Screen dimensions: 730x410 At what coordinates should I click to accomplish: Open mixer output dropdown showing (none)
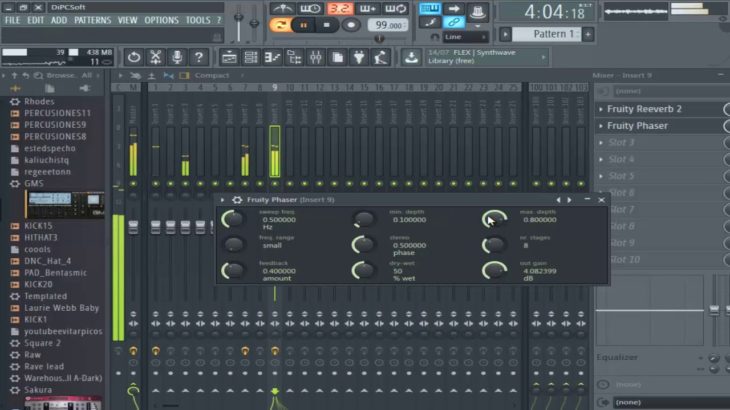pyautogui.click(x=670, y=402)
